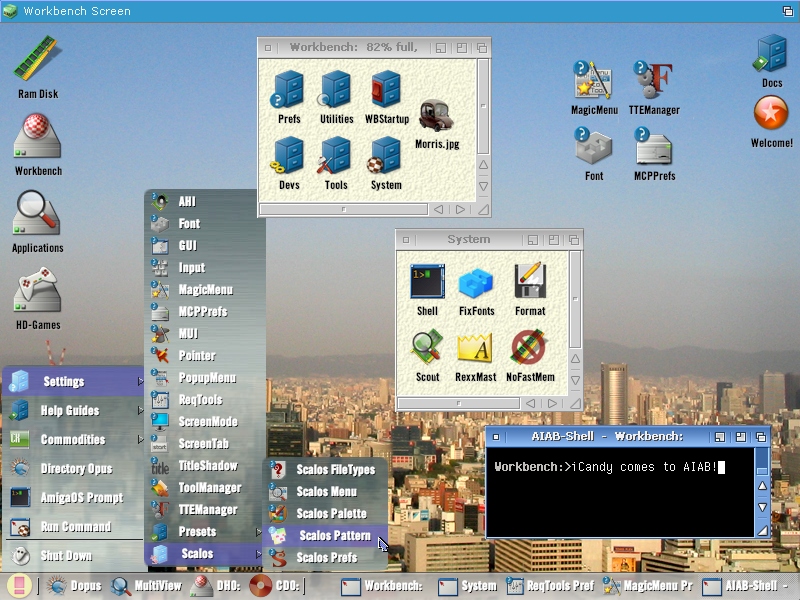Image resolution: width=800 pixels, height=600 pixels.
Task: Open TitleShadow settings entry
Action: point(204,465)
